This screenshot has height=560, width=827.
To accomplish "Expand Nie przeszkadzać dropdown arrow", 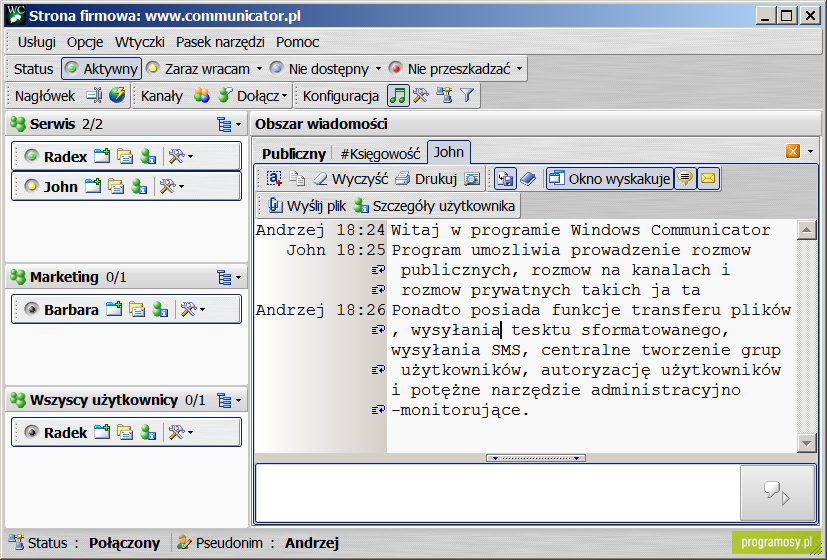I will pyautogui.click(x=519, y=69).
